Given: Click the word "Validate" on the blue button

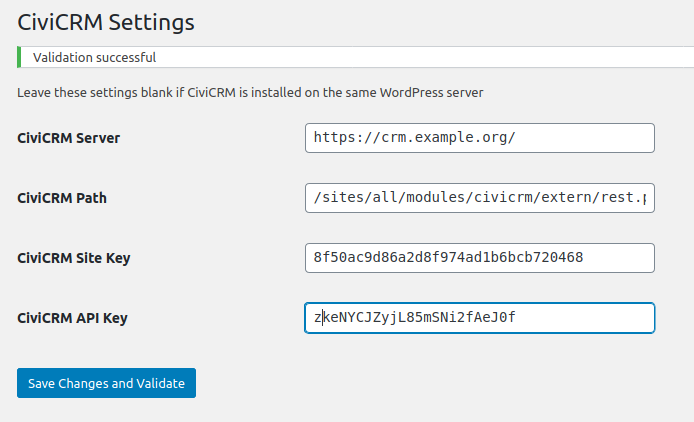Looking at the screenshot, I should point(161,383).
